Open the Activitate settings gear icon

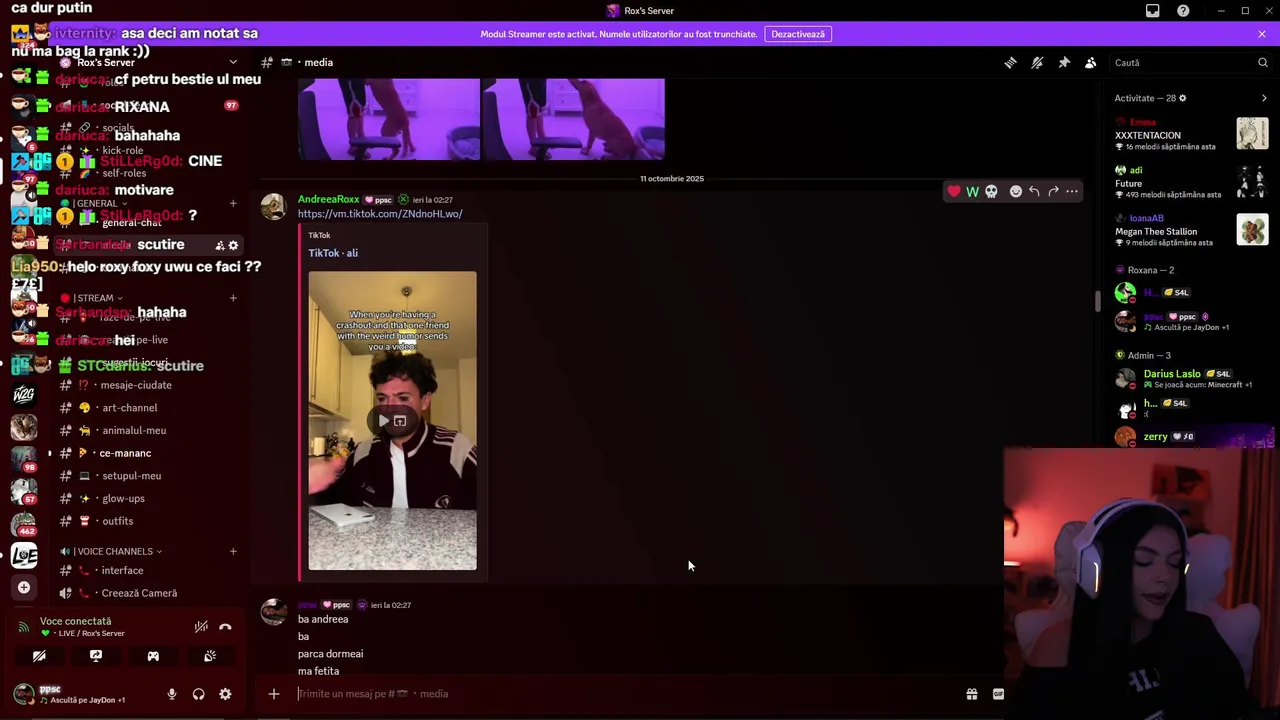(1183, 98)
